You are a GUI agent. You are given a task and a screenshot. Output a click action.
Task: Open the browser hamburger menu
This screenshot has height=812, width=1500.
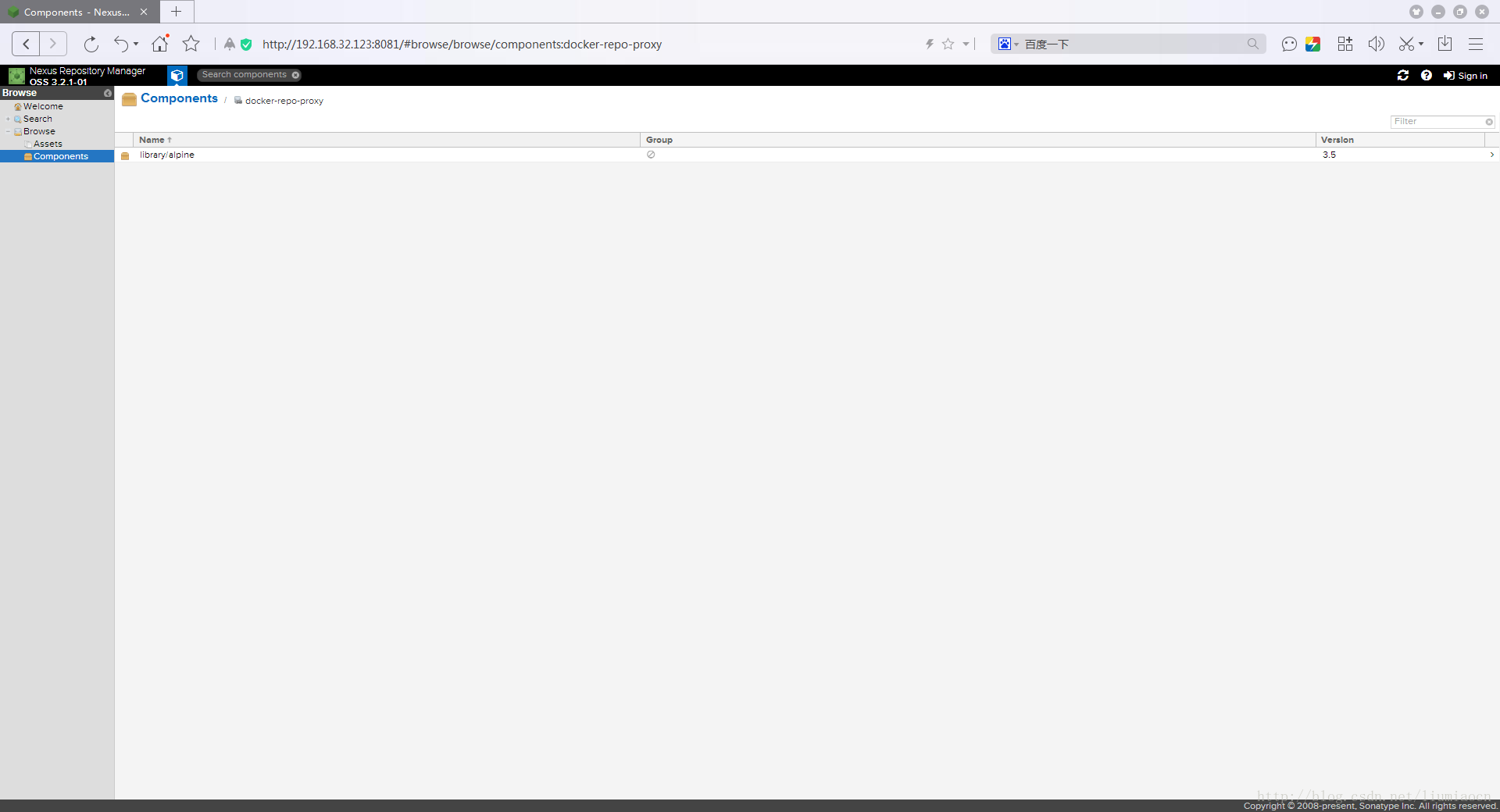pyautogui.click(x=1476, y=44)
